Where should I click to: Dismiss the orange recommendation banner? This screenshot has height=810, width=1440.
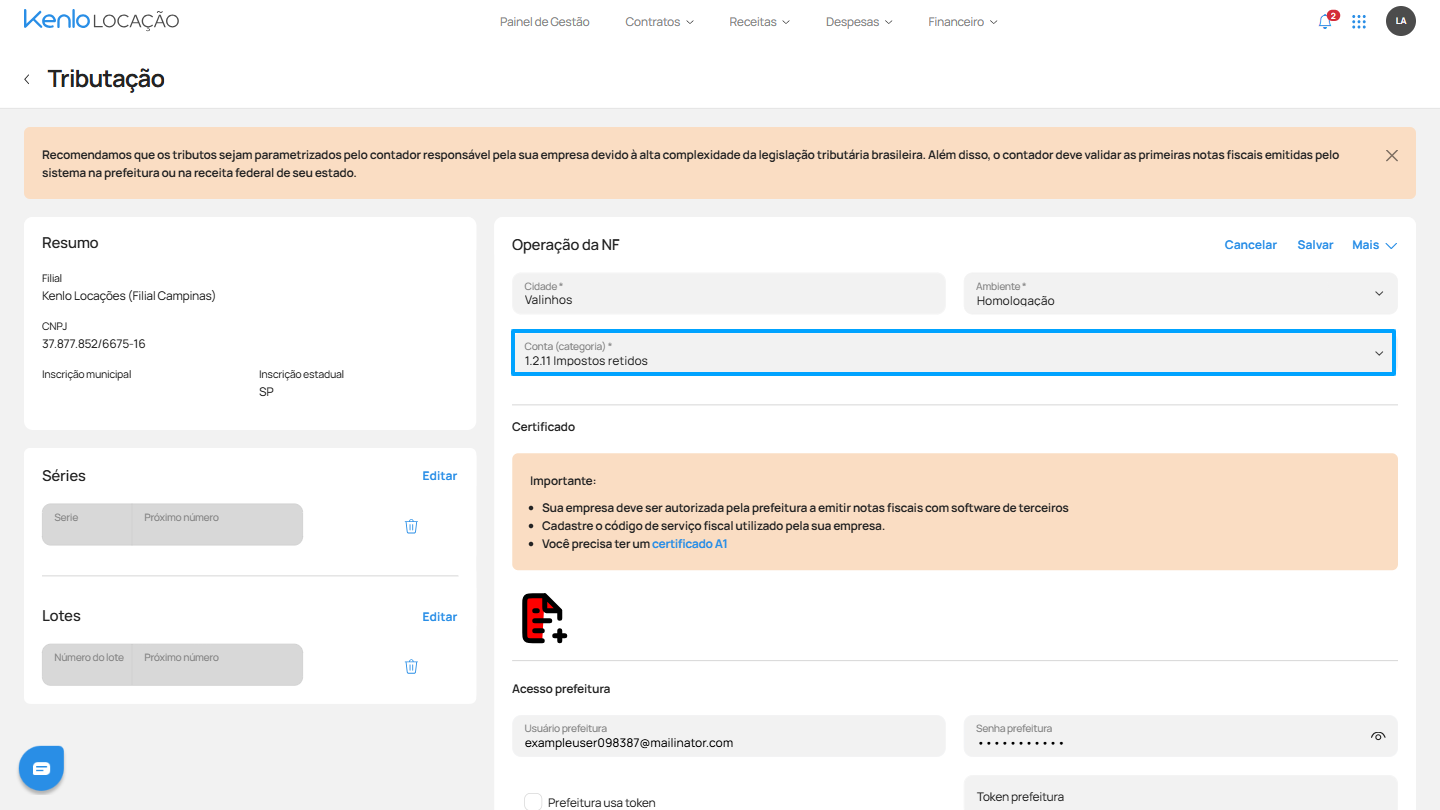1392,155
